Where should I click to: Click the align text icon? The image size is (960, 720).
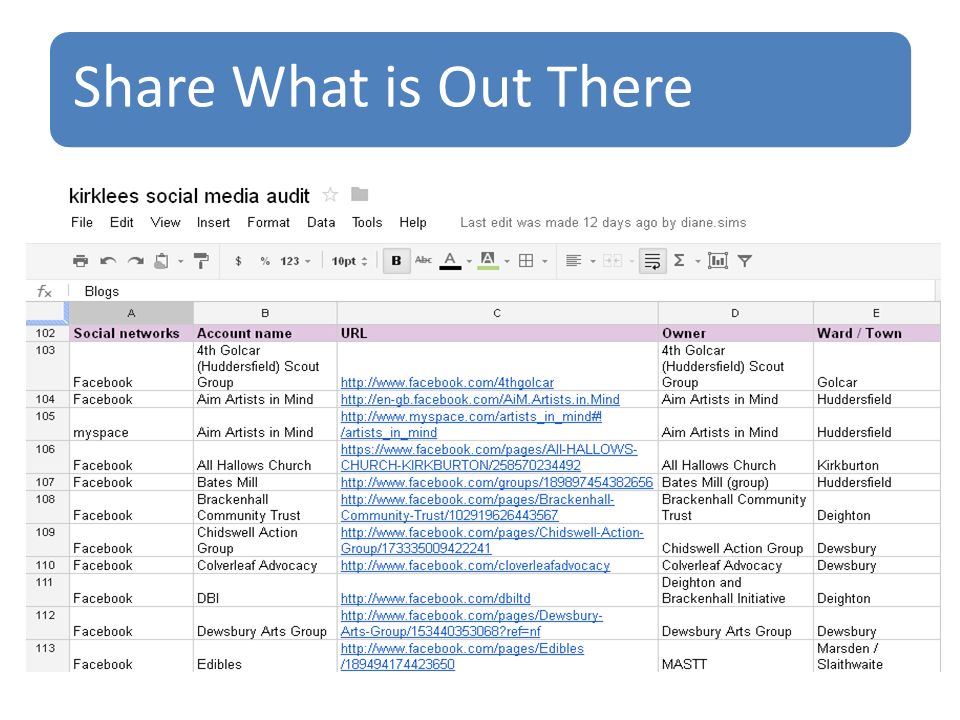click(x=573, y=261)
